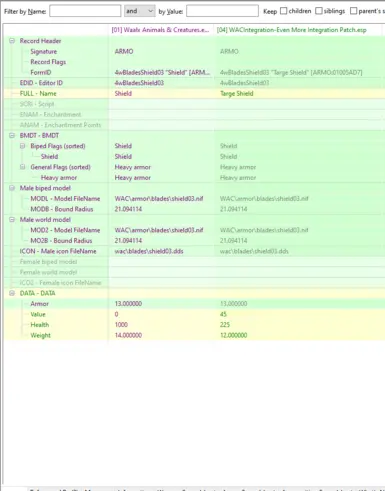Click the Health value 1000
Image resolution: width=385 pixels, height=491 pixels.
121,325
